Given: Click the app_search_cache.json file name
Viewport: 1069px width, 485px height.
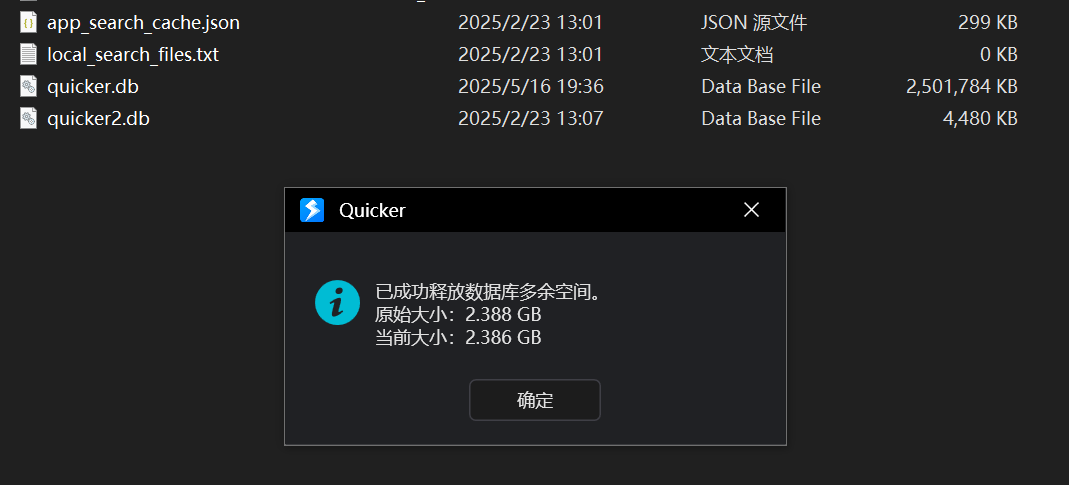Looking at the screenshot, I should pyautogui.click(x=143, y=23).
